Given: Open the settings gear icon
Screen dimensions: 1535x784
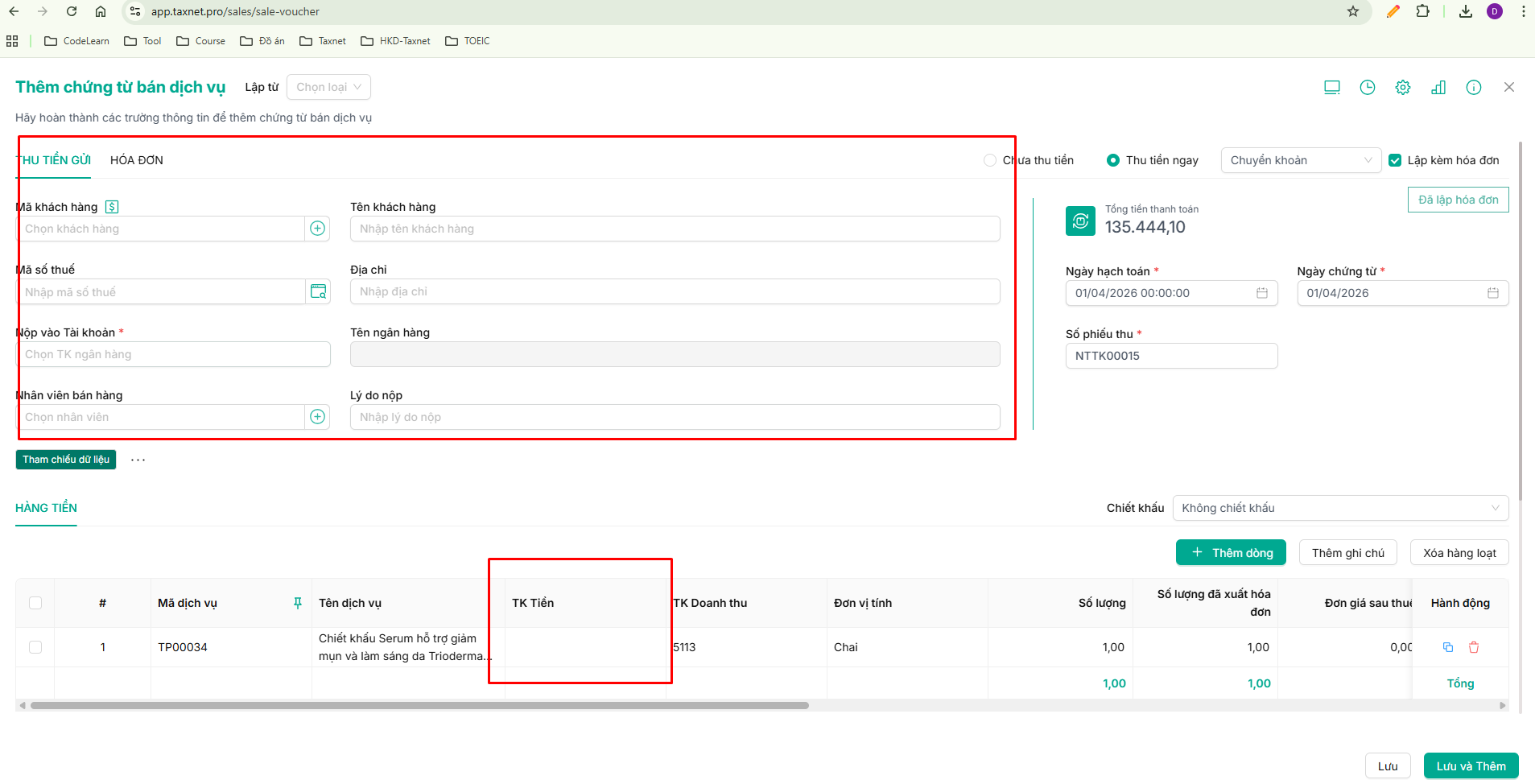Looking at the screenshot, I should click(1403, 87).
